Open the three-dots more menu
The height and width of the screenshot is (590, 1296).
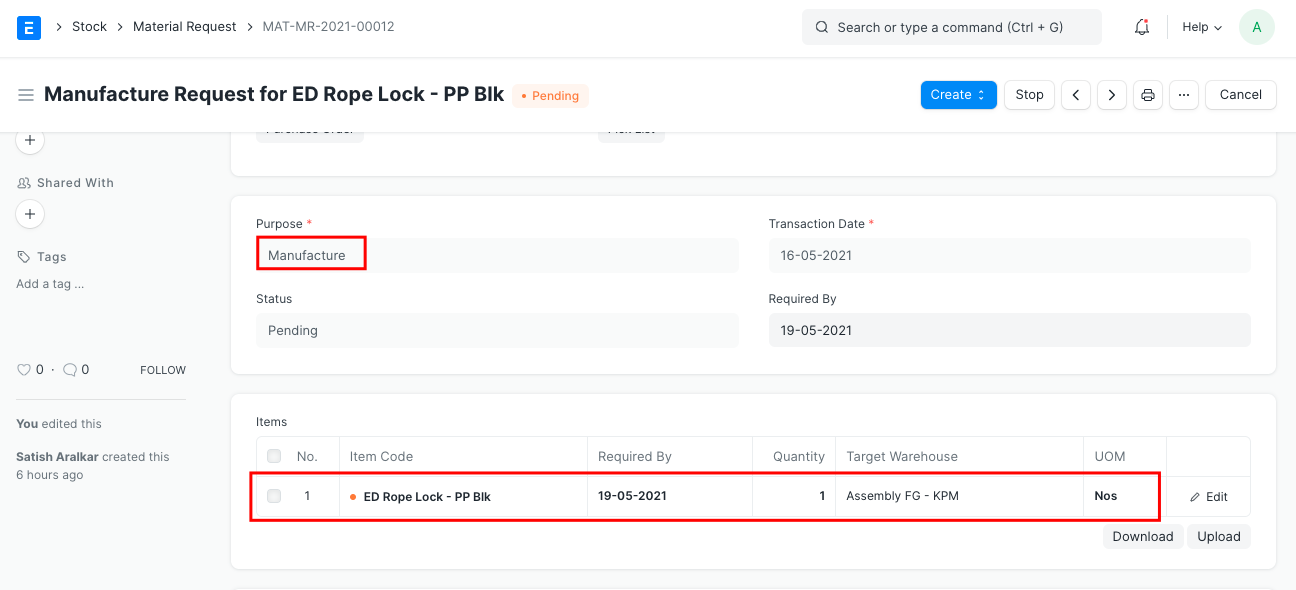[1184, 95]
